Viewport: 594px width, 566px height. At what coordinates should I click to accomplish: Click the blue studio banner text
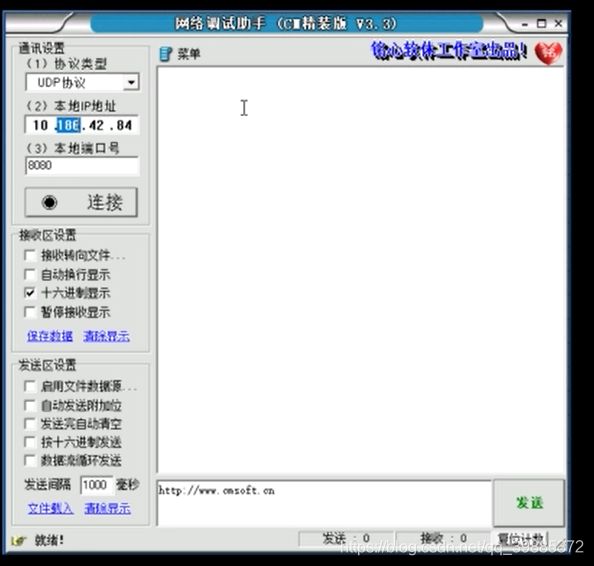point(449,51)
